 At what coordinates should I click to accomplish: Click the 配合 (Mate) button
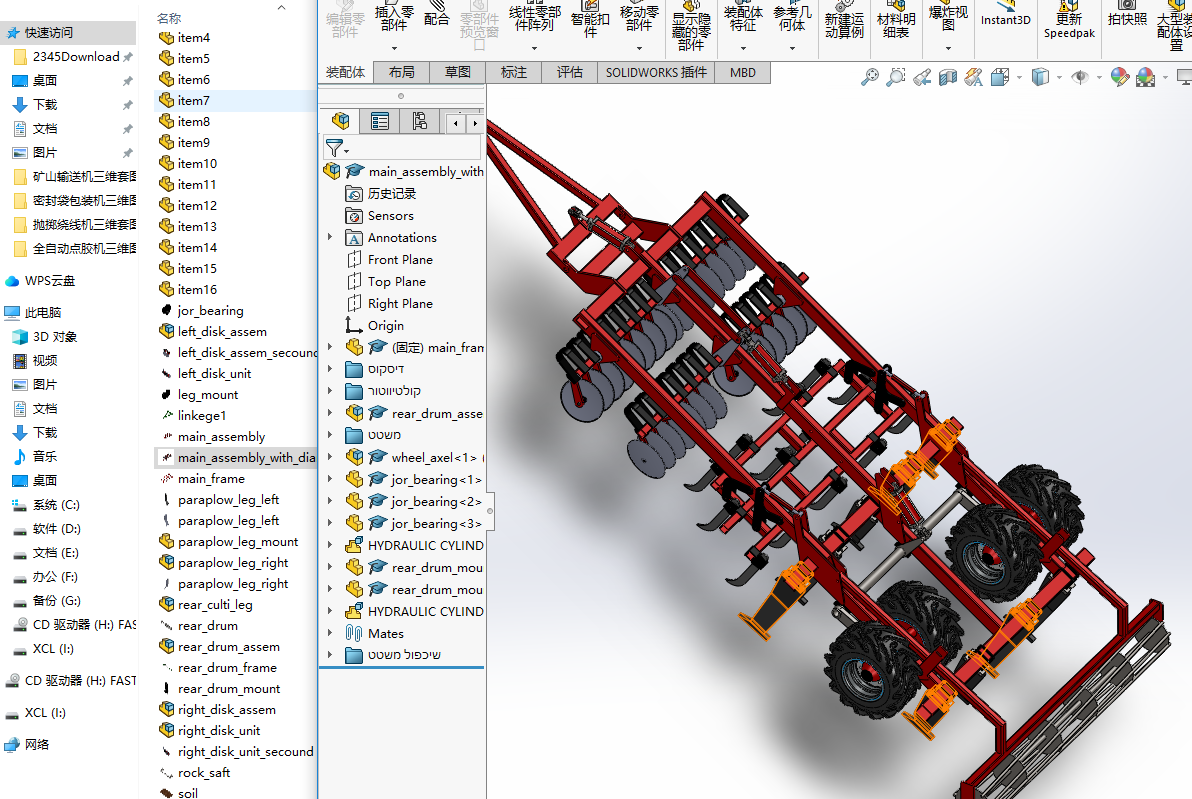click(x=437, y=18)
